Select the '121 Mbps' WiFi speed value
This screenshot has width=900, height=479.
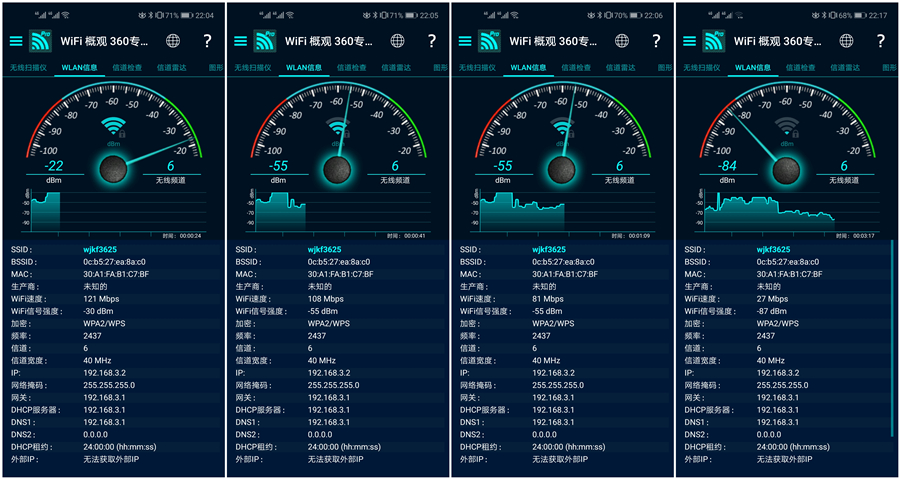pos(101,299)
